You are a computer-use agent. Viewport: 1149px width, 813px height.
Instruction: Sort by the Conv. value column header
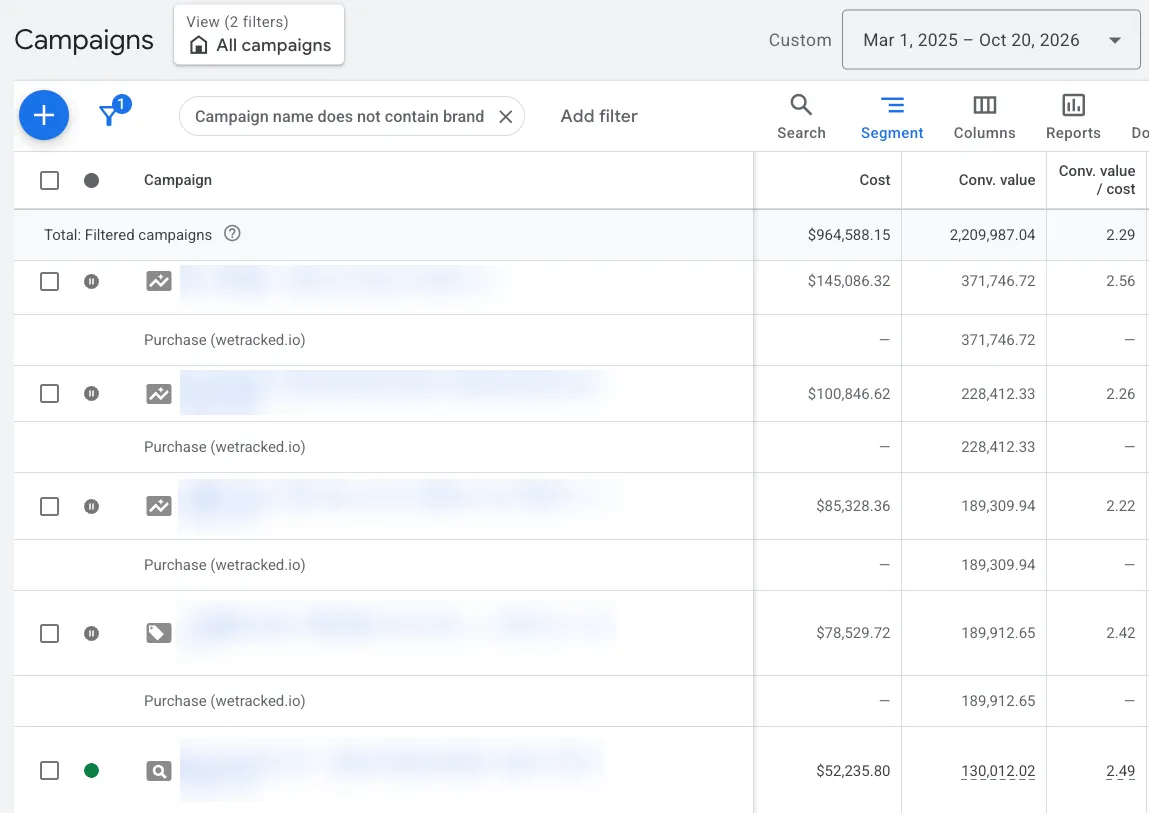pos(997,180)
